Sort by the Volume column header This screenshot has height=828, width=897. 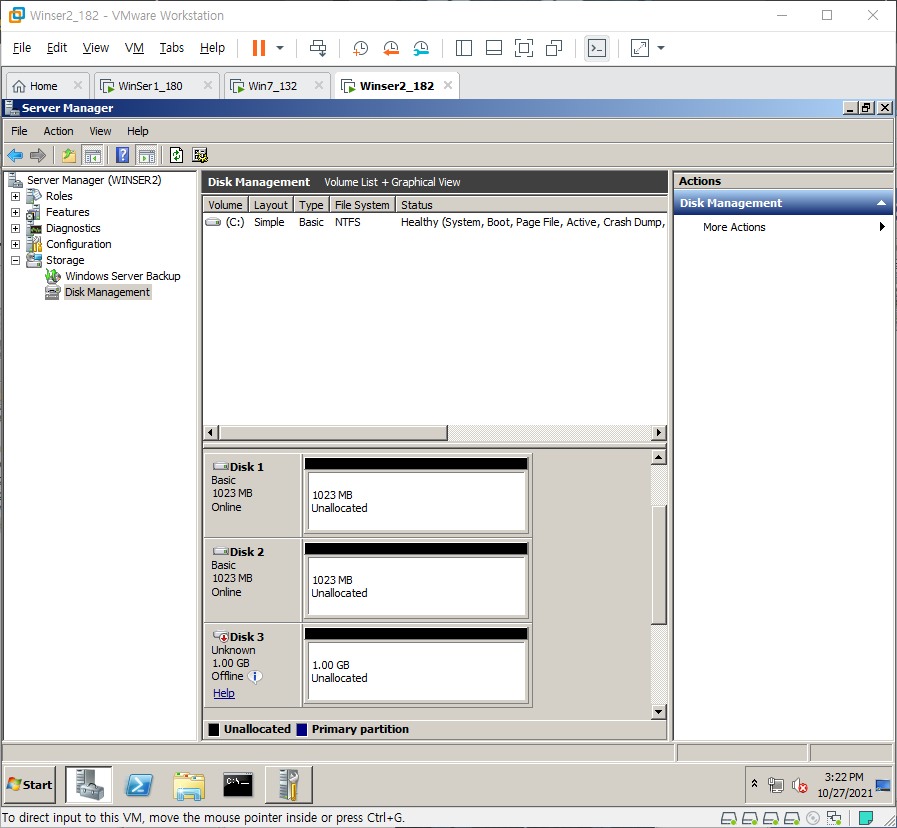pyautogui.click(x=225, y=205)
